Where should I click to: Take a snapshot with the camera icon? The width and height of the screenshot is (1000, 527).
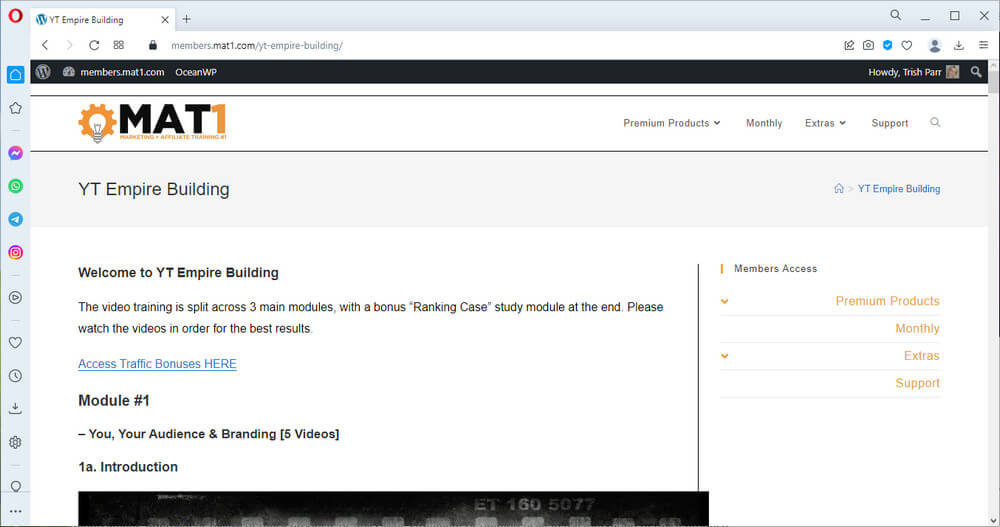click(868, 45)
